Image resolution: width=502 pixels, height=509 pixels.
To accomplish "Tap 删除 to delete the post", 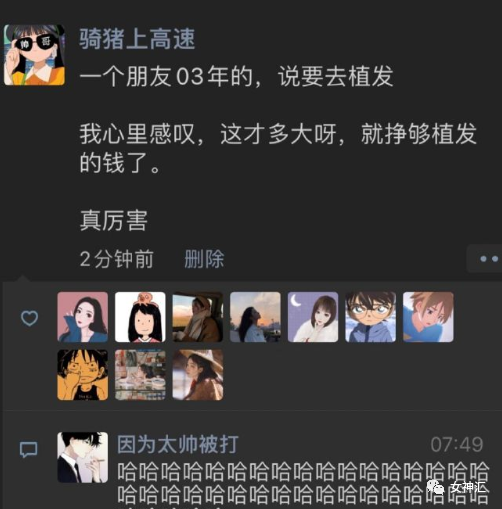I will [x=204, y=259].
